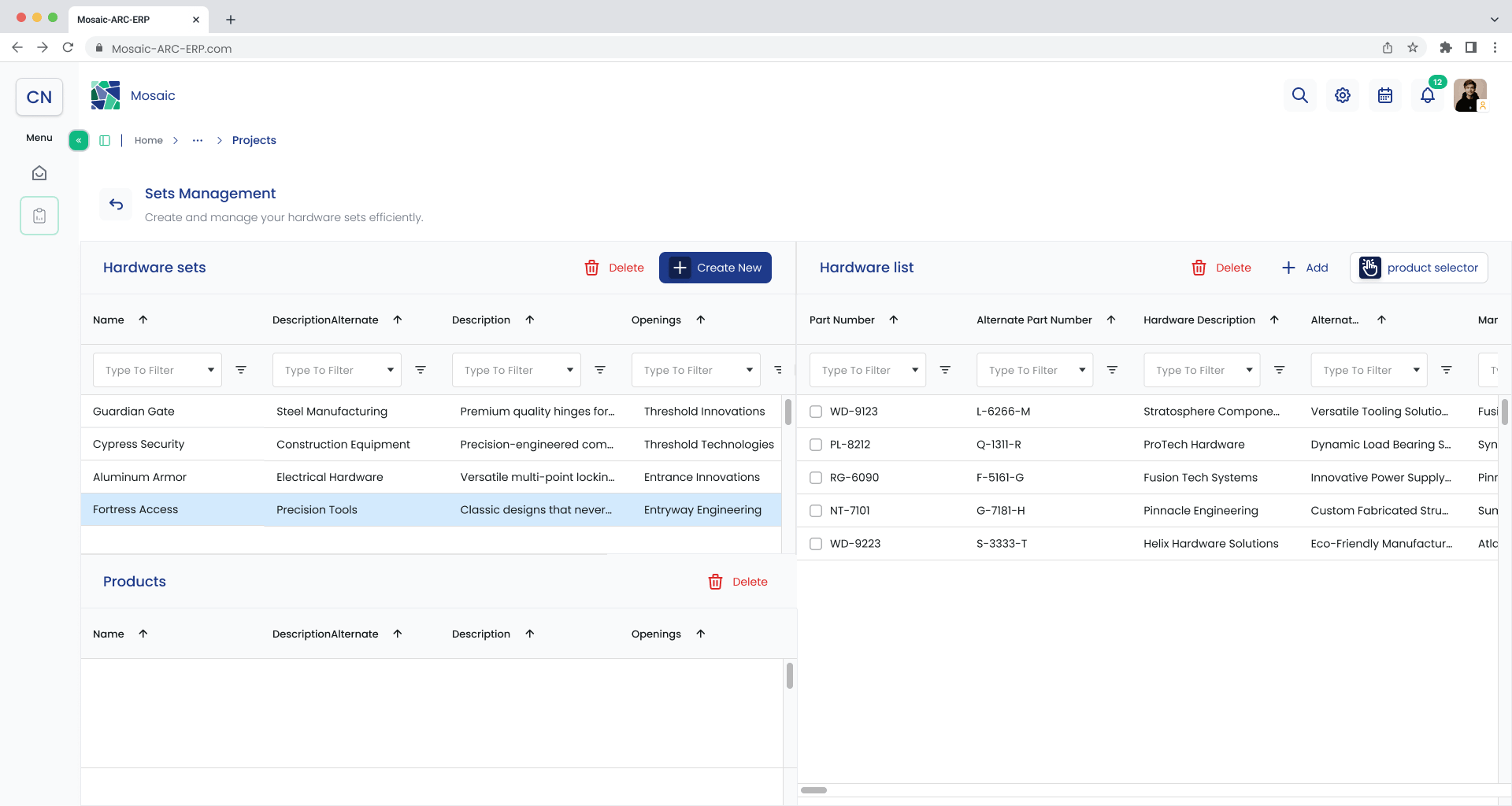Open filter options icon for Name column in Hardware sets
Image resolution: width=1512 pixels, height=806 pixels.
[241, 370]
